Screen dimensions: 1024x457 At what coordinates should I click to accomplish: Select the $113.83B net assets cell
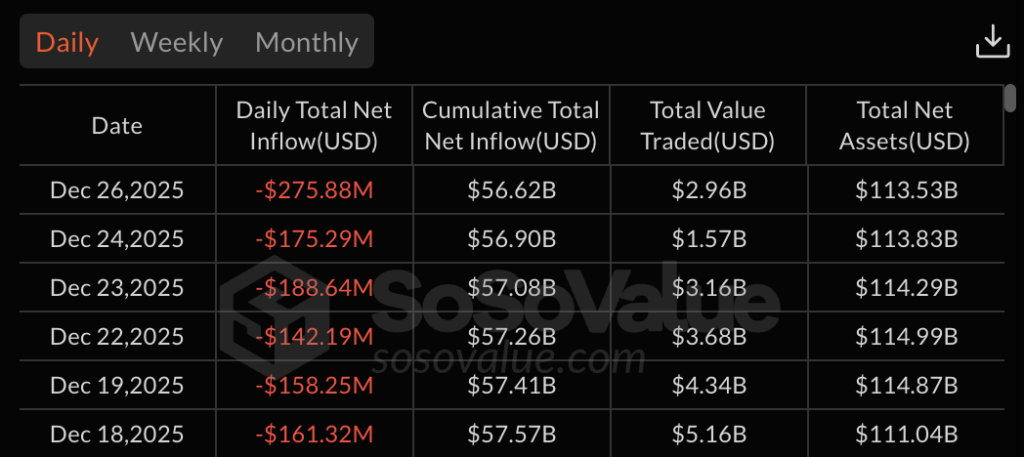907,239
